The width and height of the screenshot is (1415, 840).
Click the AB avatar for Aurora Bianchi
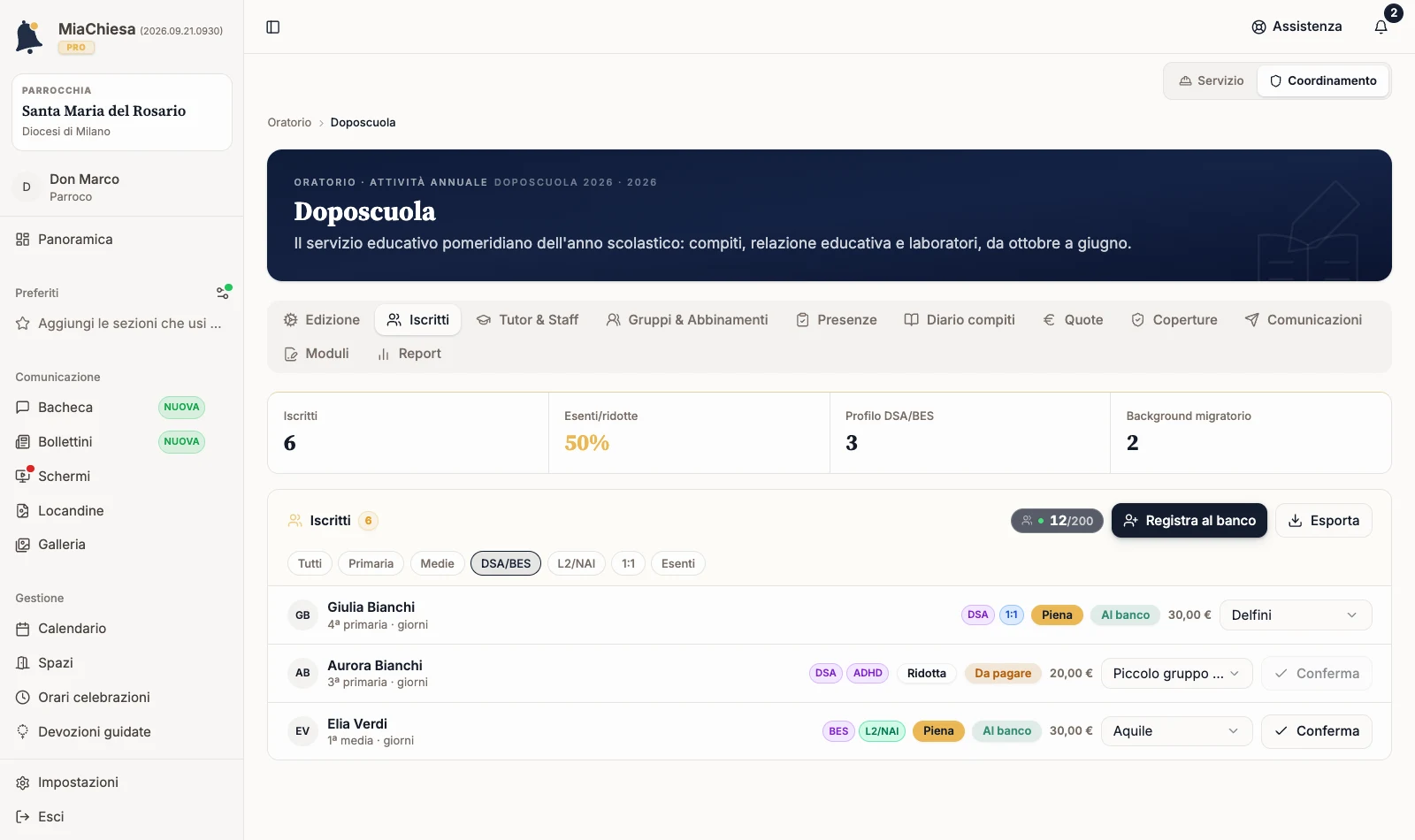(x=302, y=673)
